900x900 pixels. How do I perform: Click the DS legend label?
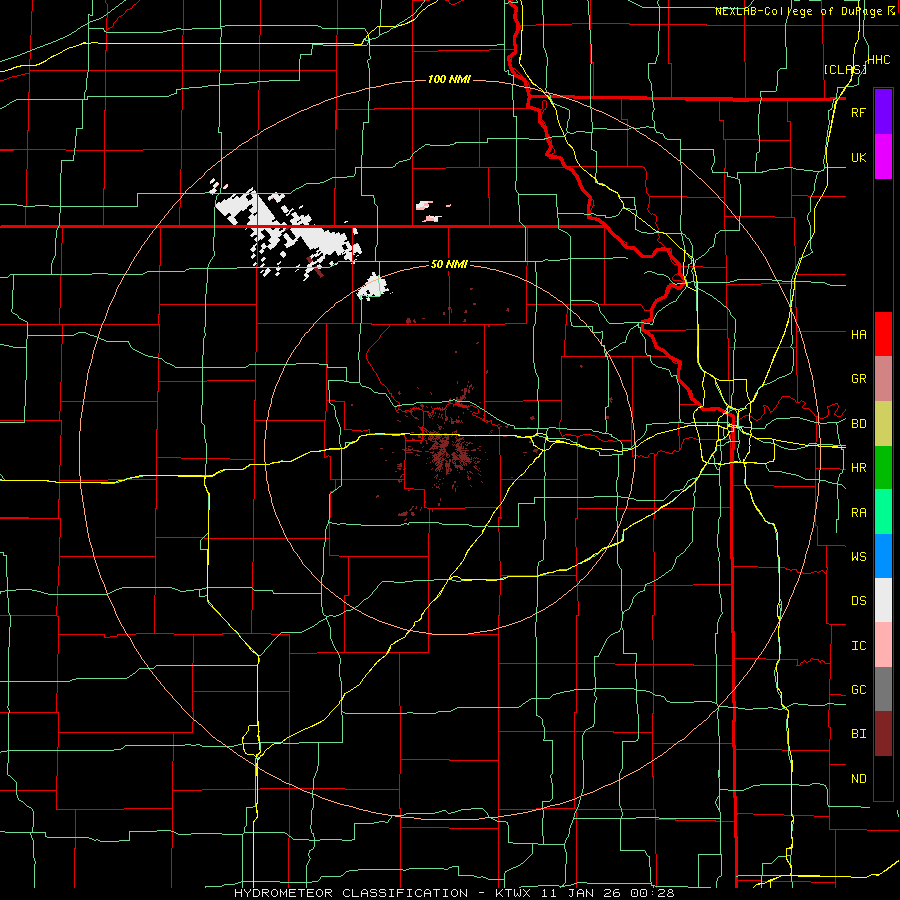[x=858, y=601]
